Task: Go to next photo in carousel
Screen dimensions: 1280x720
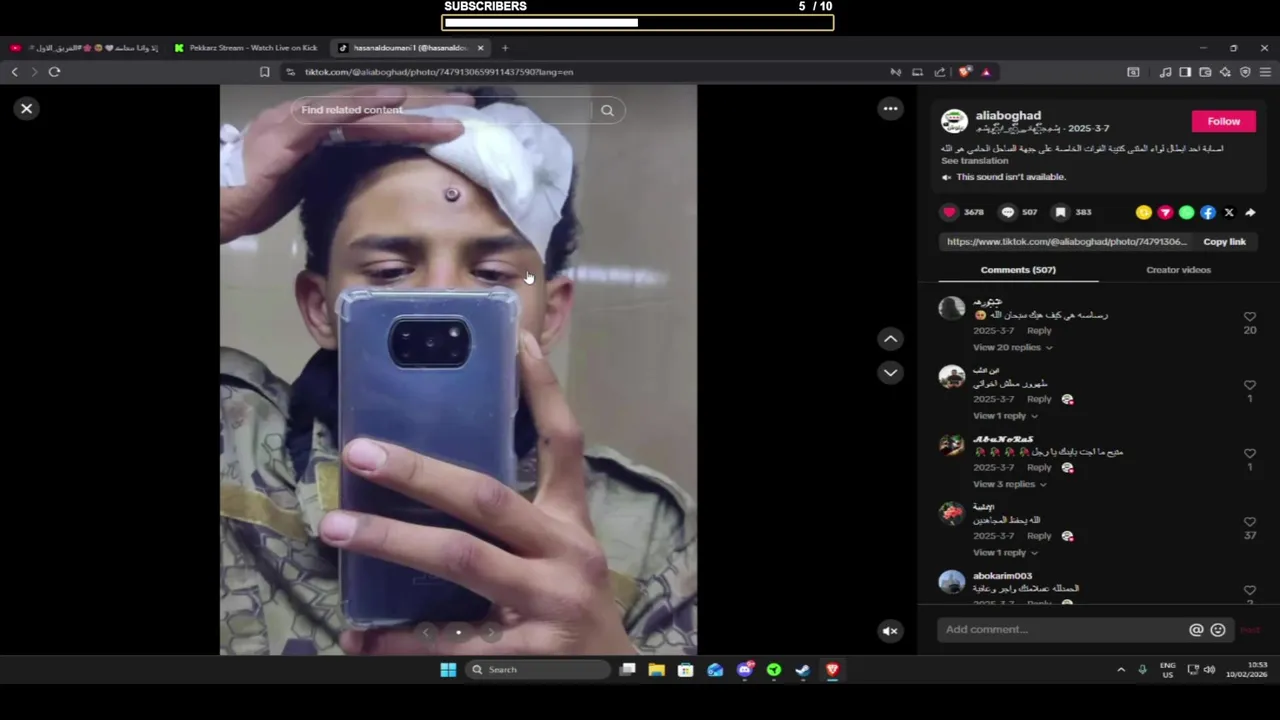Action: 490,632
